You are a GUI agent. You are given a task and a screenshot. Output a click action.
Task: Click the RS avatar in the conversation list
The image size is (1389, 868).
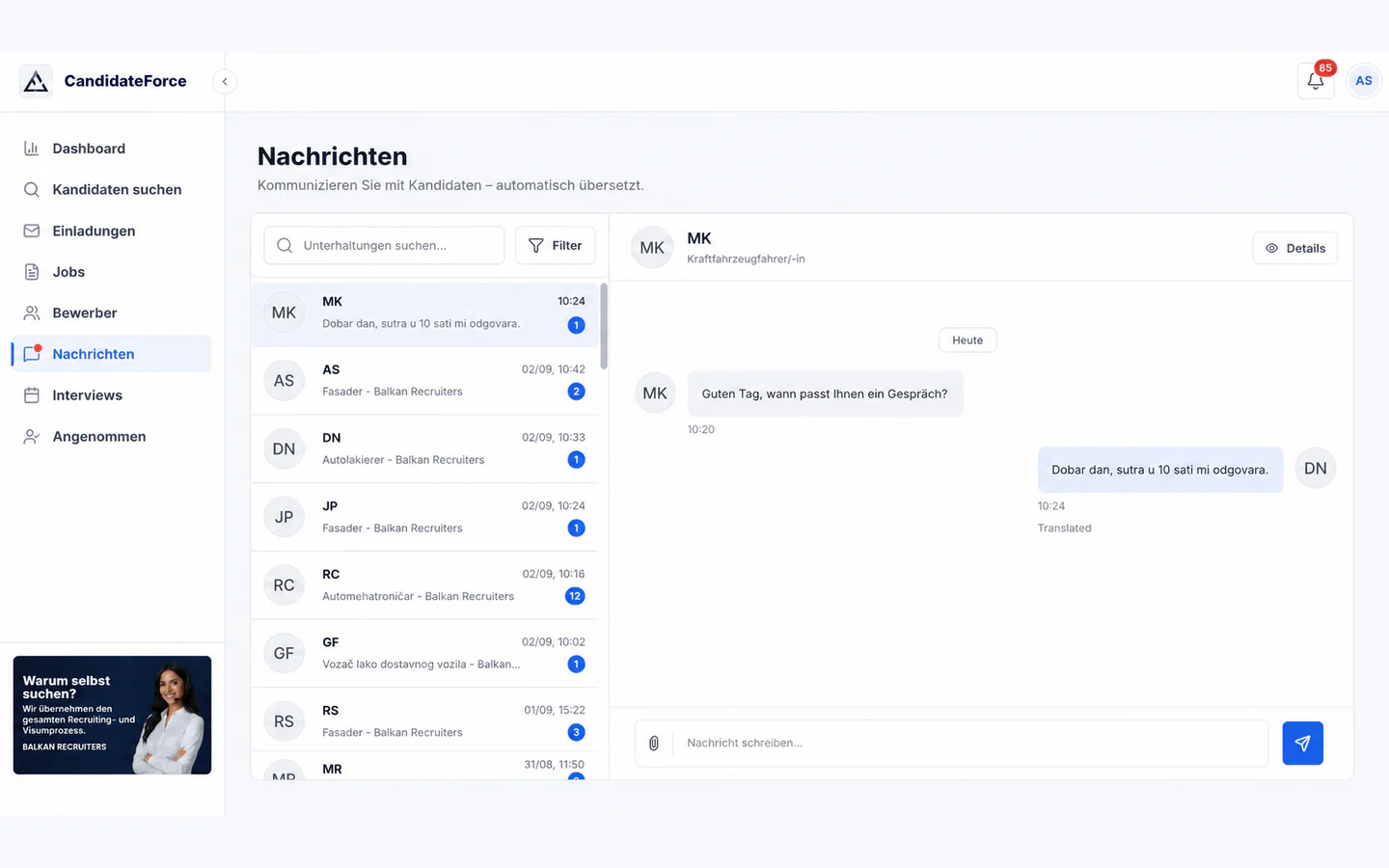pos(284,721)
